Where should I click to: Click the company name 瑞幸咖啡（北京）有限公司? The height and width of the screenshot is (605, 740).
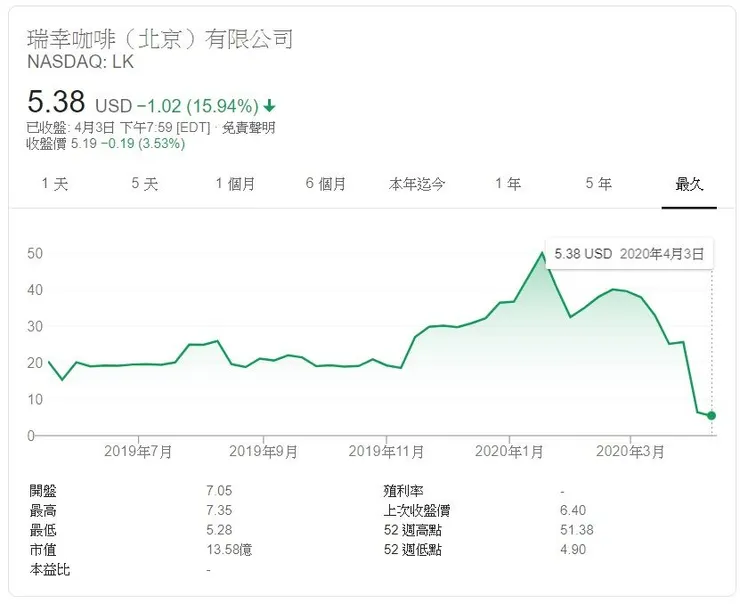(160, 39)
